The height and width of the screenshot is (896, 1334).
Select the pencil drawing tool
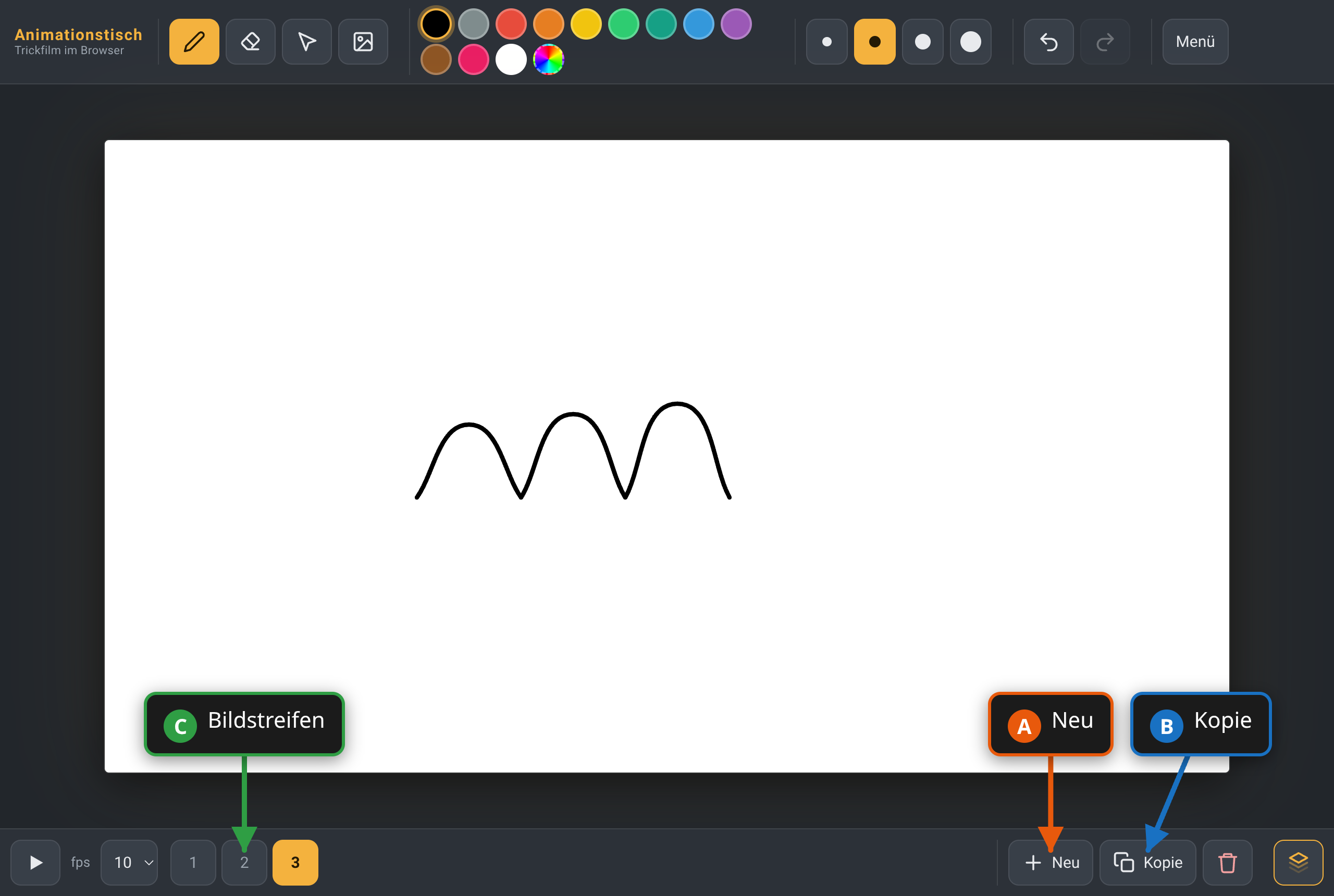[x=194, y=42]
